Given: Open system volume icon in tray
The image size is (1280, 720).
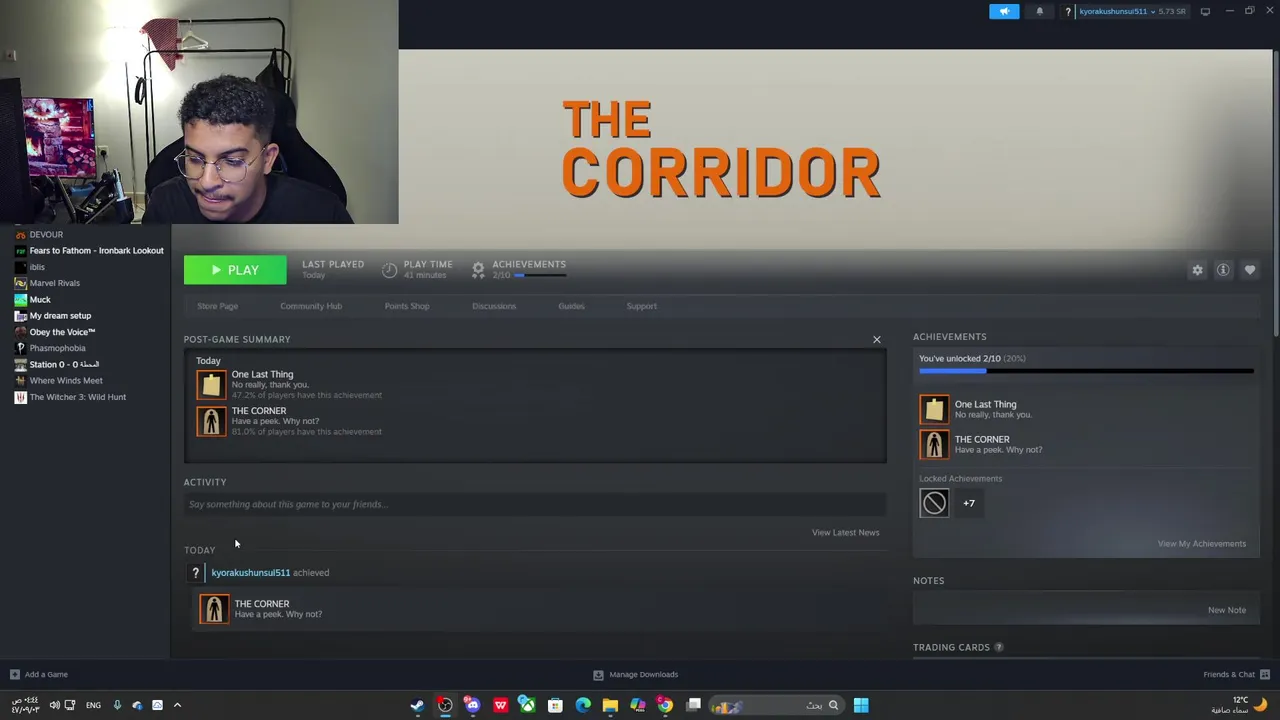Looking at the screenshot, I should pos(54,705).
